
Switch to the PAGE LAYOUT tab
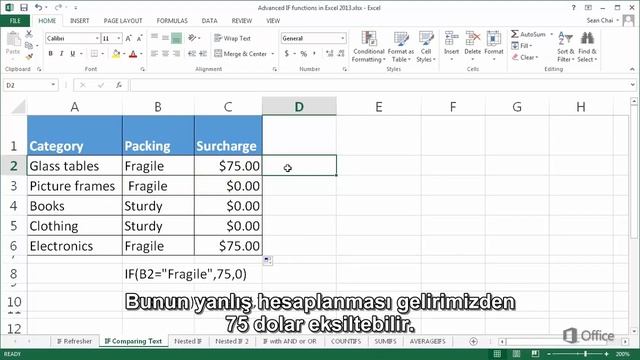[x=123, y=20]
